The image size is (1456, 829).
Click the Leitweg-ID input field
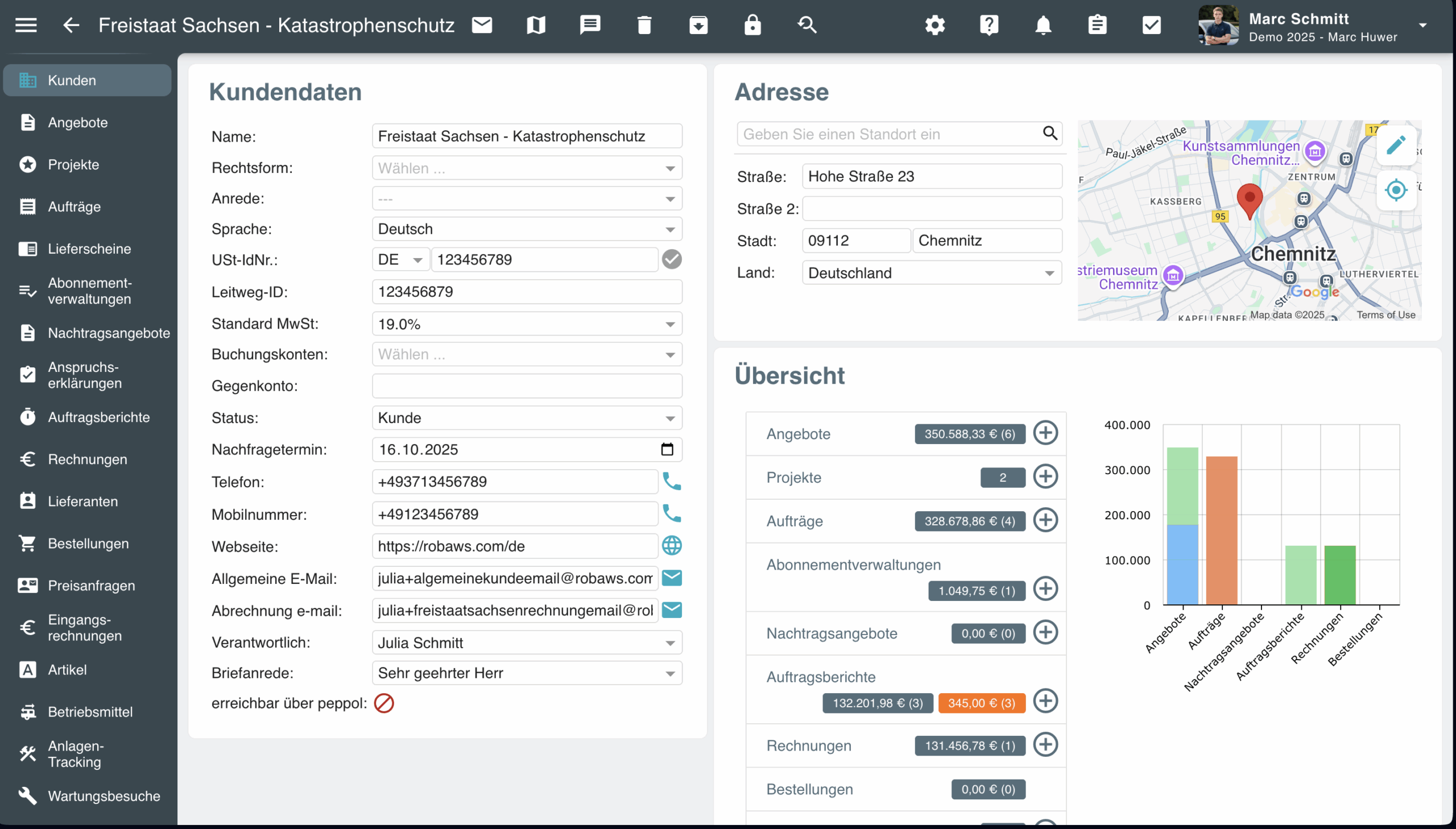[527, 292]
